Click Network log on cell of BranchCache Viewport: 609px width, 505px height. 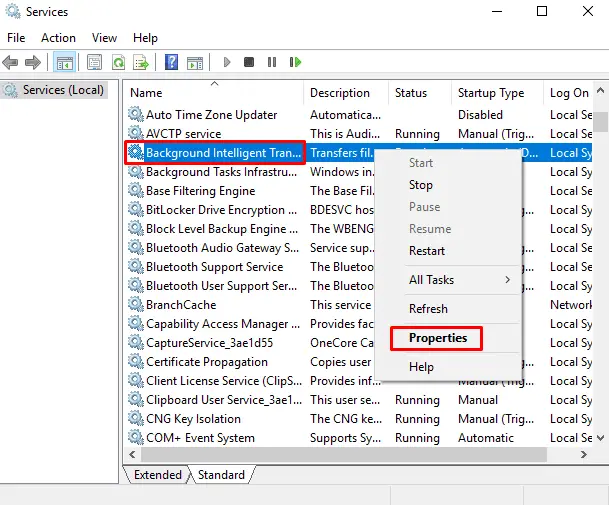(x=571, y=305)
